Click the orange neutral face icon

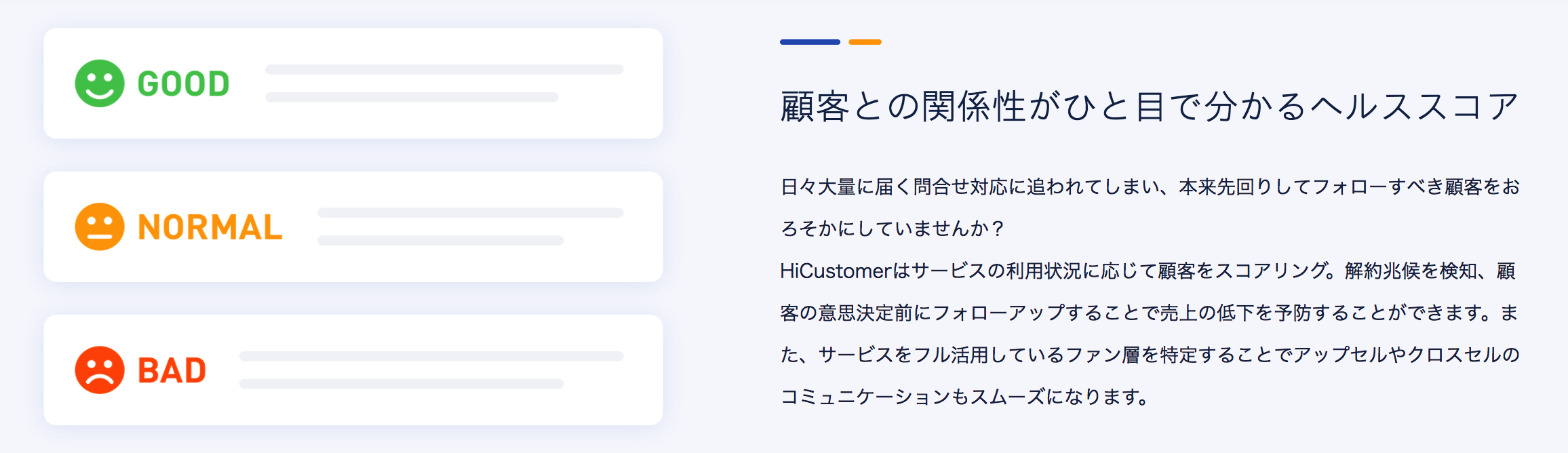[100, 226]
